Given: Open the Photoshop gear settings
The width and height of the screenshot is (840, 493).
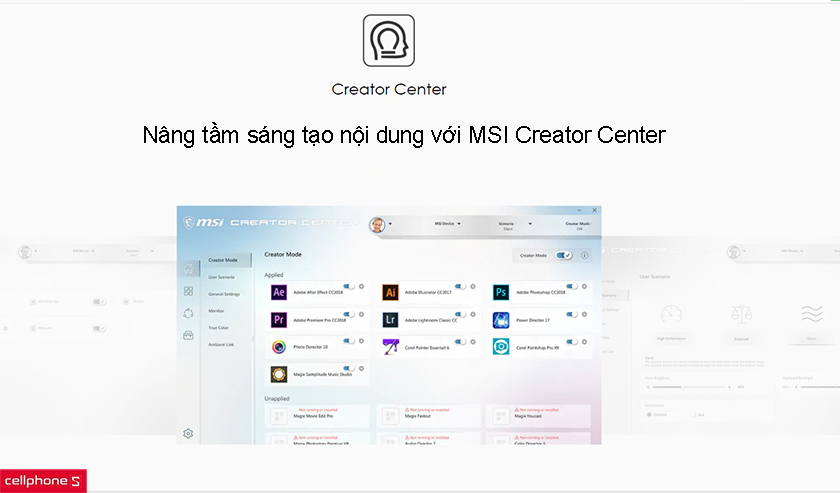Looking at the screenshot, I should point(584,287).
